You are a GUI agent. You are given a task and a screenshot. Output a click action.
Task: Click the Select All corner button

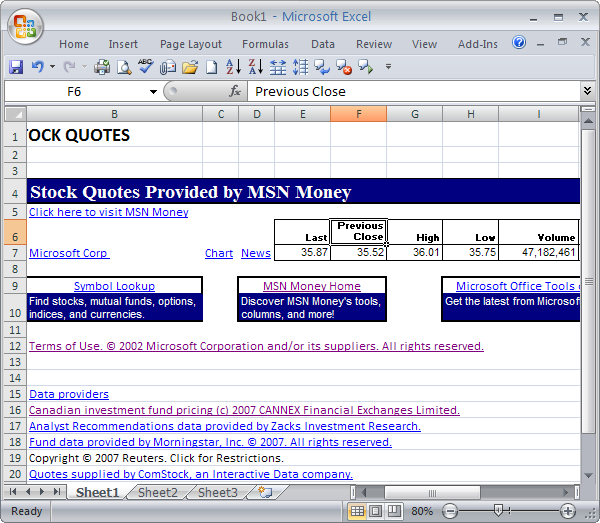click(x=15, y=114)
